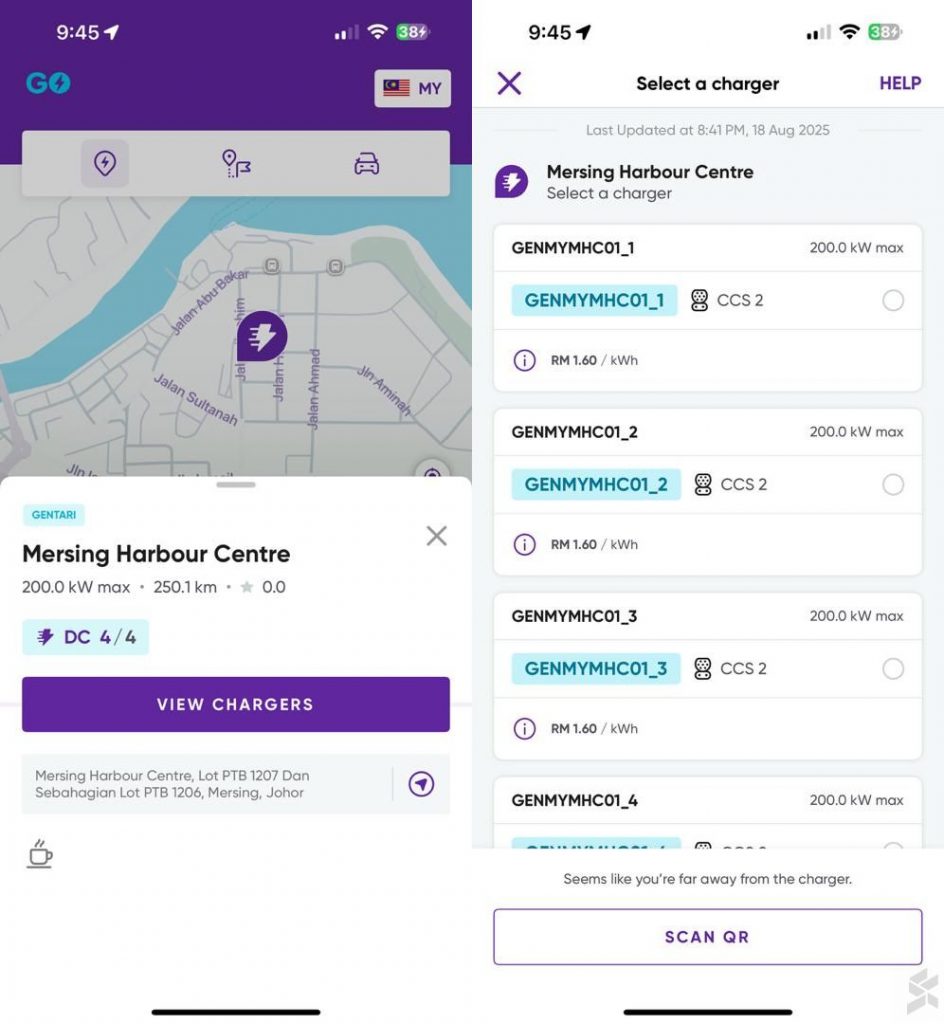Select the GENMYMHC01_3 charger radio button
Viewport: 944px width, 1024px height.
(893, 669)
